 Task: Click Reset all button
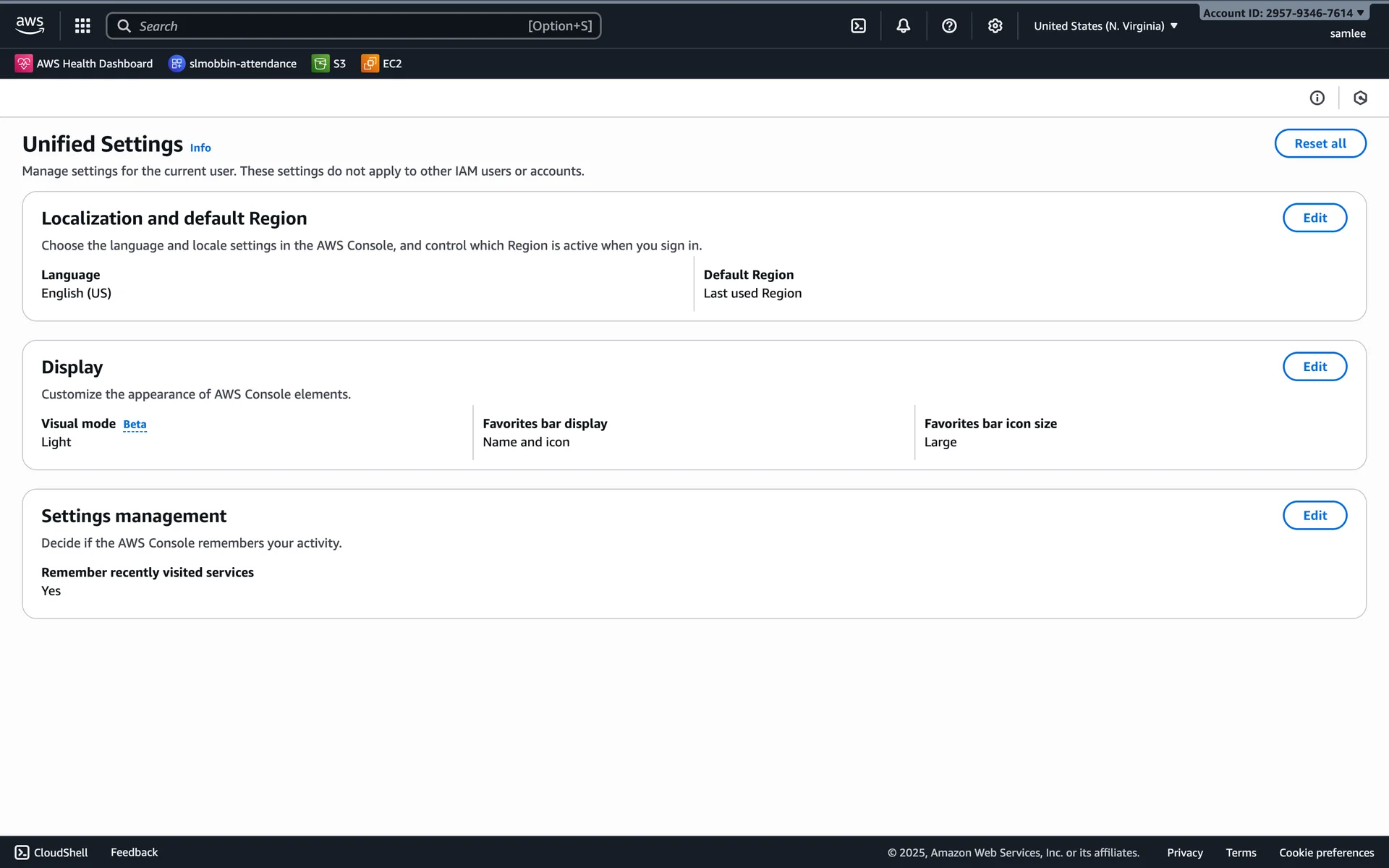pyautogui.click(x=1320, y=143)
